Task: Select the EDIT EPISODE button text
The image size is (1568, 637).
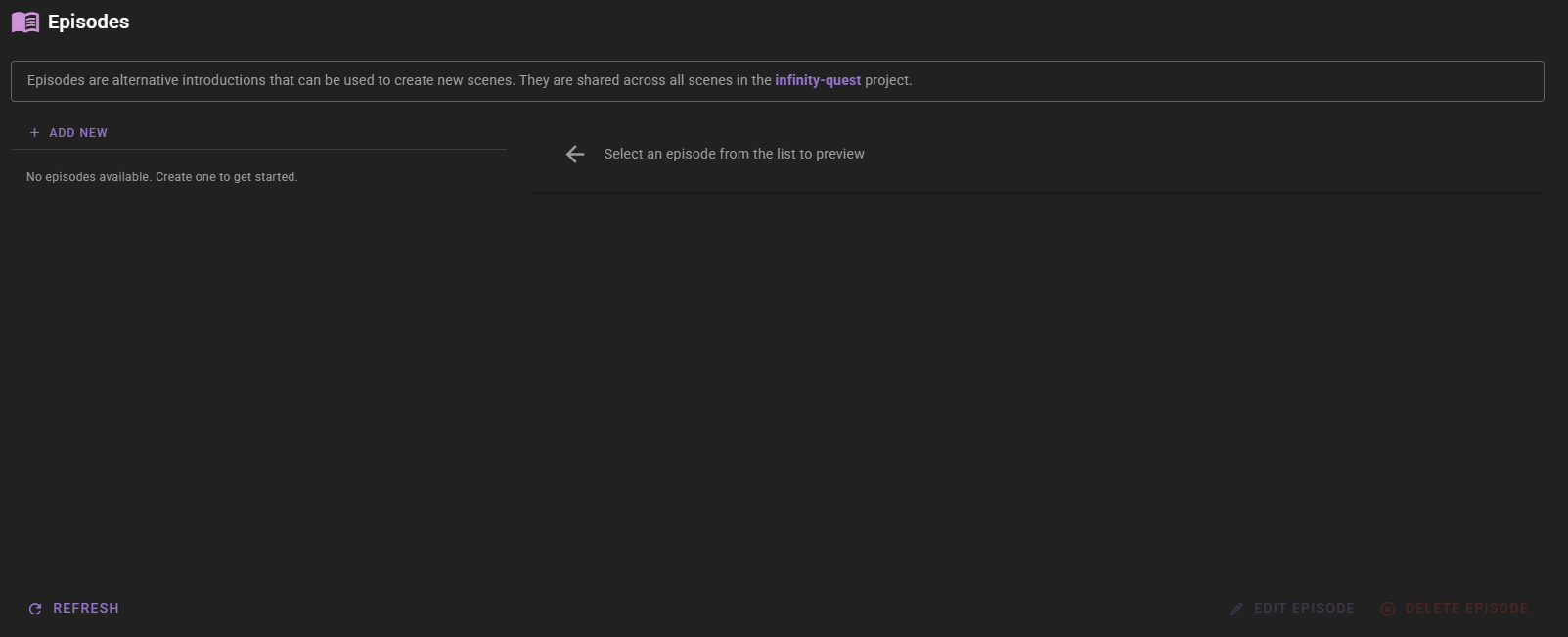Action: (x=1304, y=608)
